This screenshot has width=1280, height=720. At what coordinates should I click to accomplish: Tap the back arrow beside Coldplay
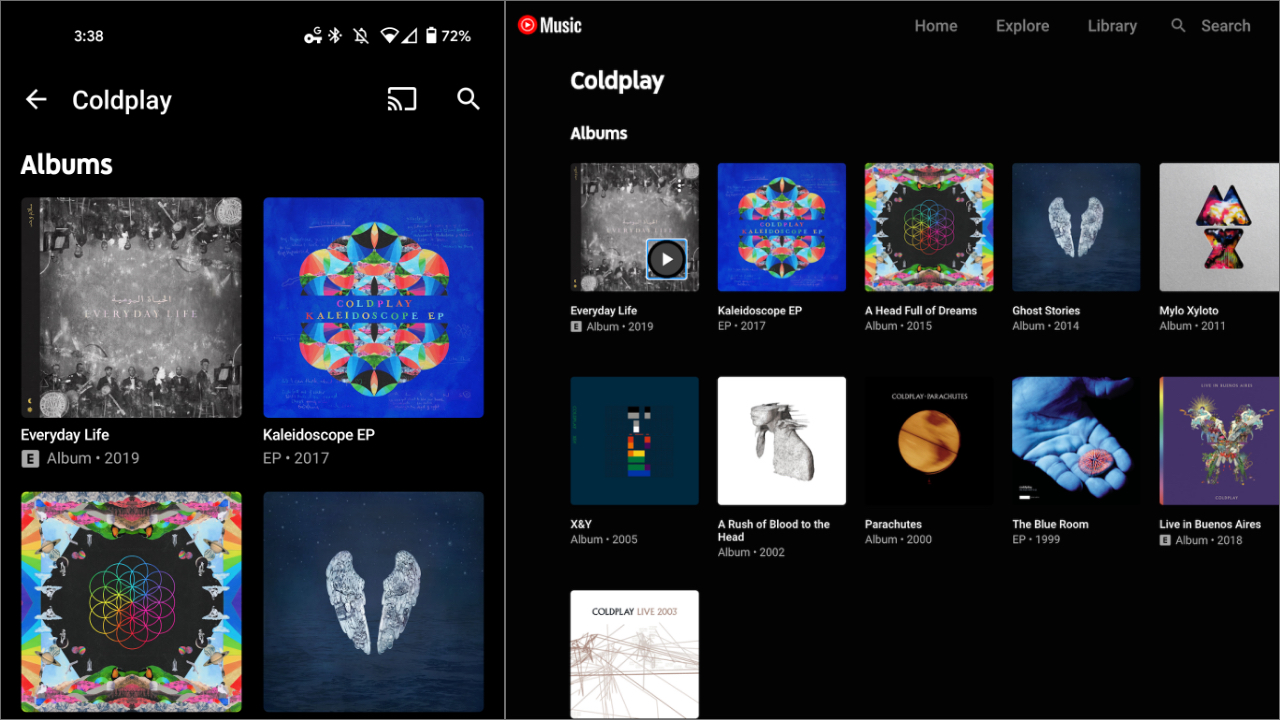(36, 99)
